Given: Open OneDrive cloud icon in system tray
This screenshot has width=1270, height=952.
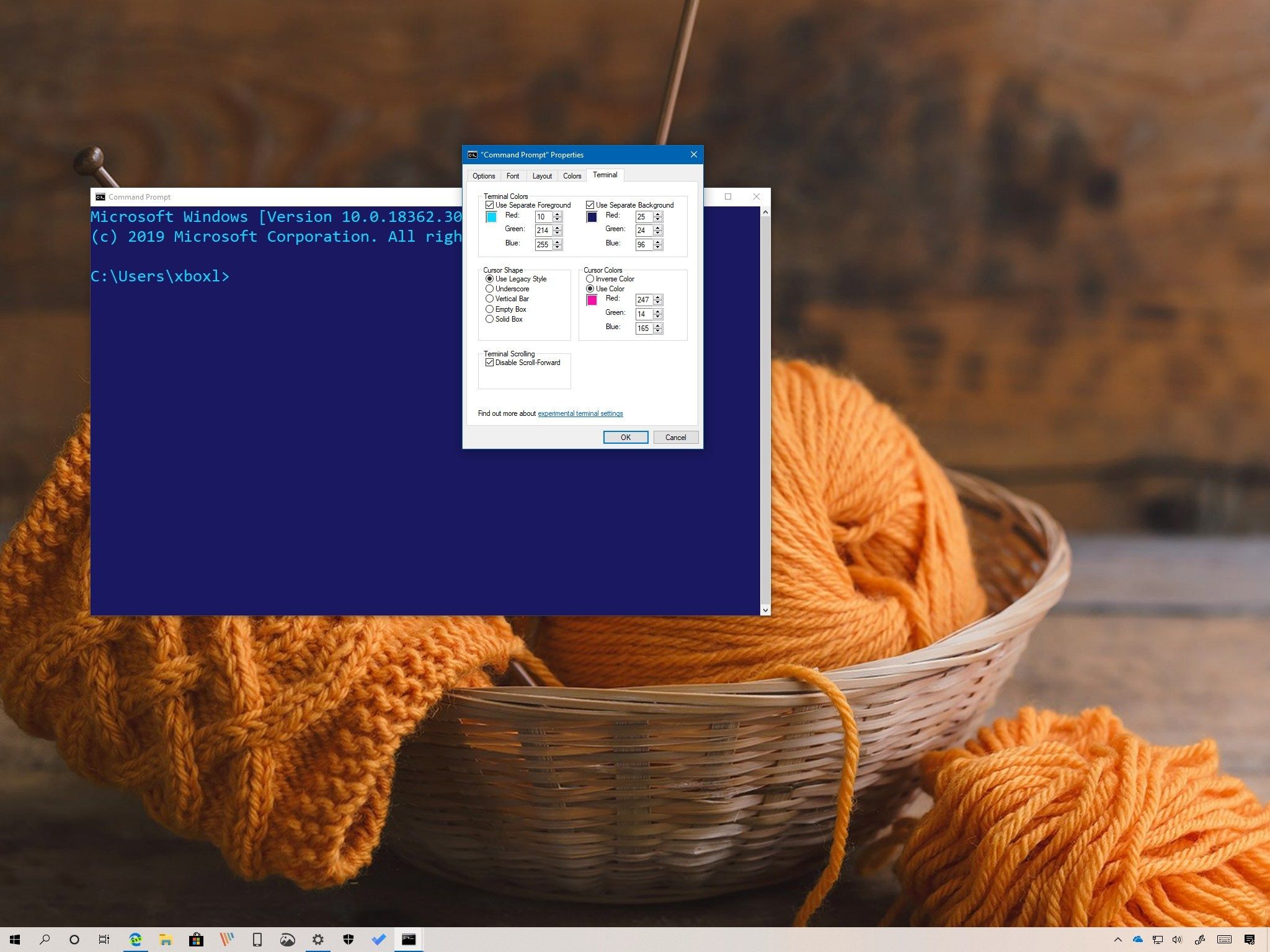Looking at the screenshot, I should pyautogui.click(x=1137, y=939).
